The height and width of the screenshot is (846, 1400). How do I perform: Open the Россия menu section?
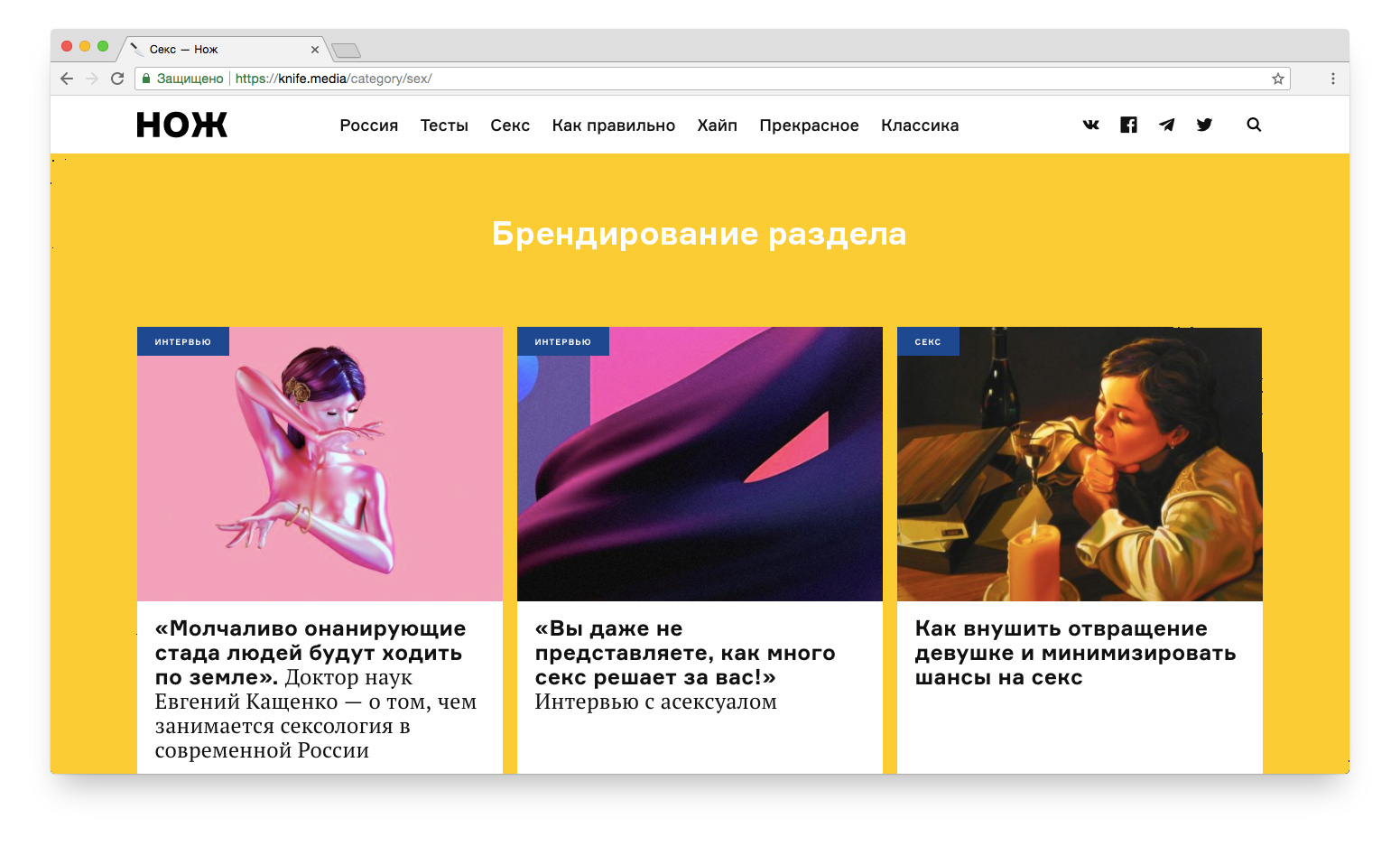368,126
